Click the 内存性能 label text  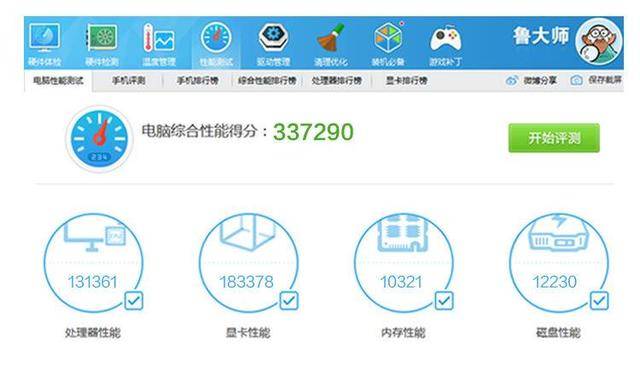click(x=403, y=333)
